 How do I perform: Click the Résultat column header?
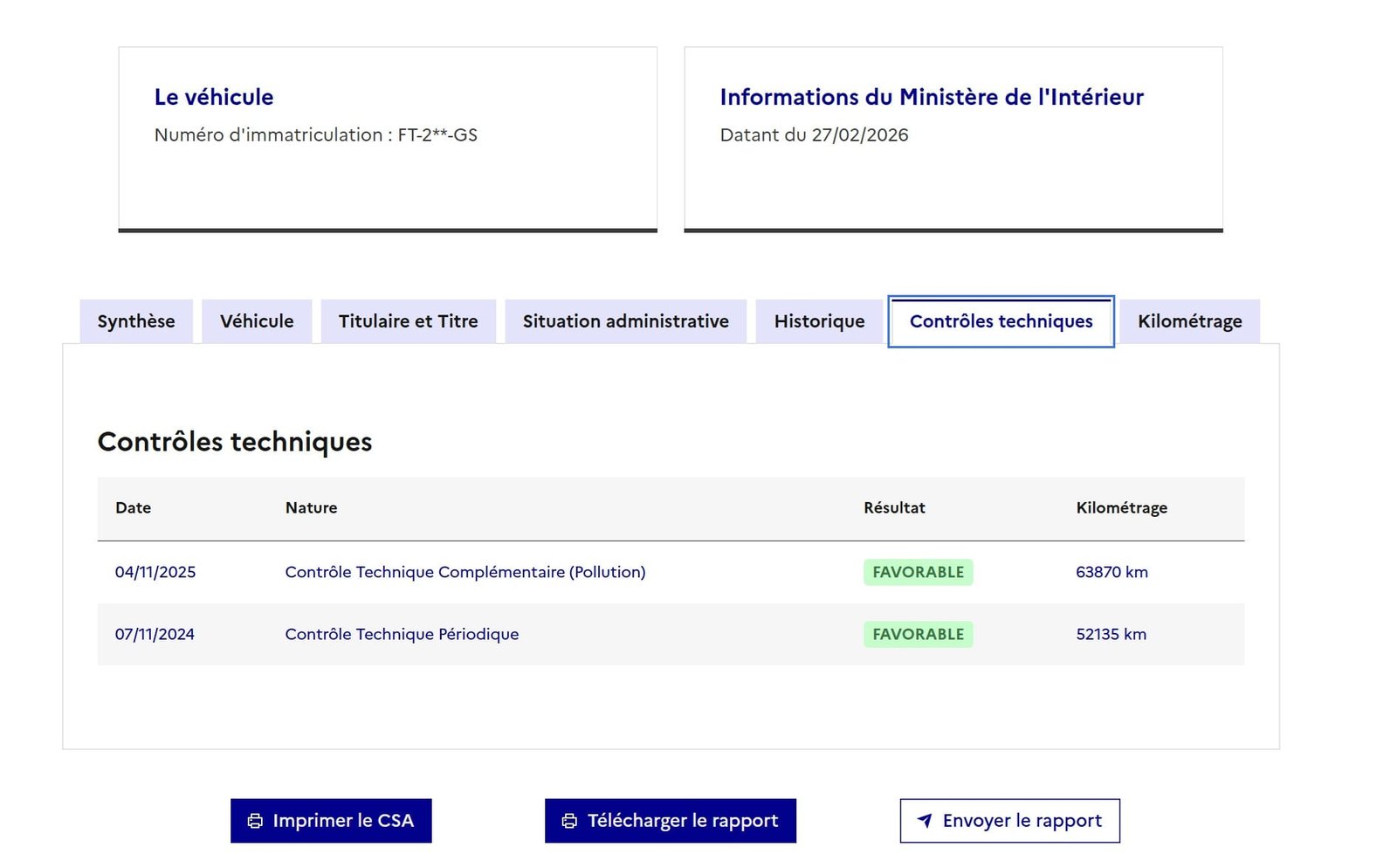(x=894, y=508)
